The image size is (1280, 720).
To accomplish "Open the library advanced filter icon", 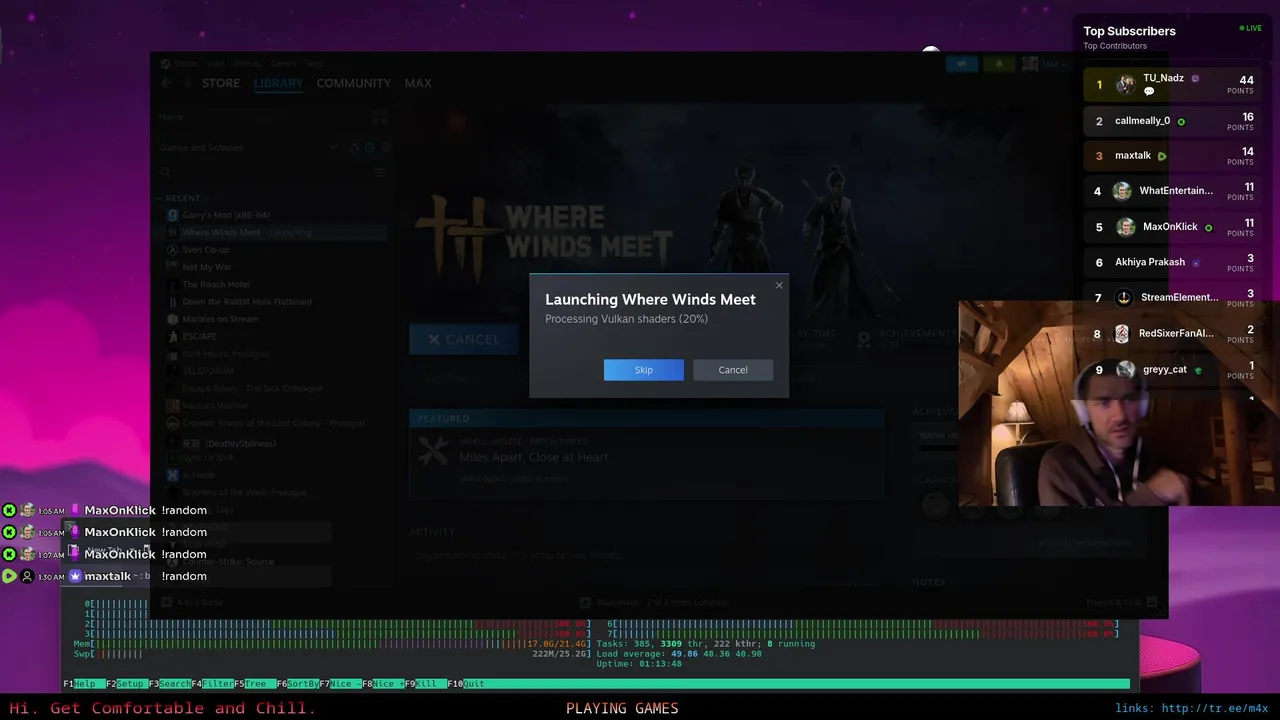I will pyautogui.click(x=380, y=172).
